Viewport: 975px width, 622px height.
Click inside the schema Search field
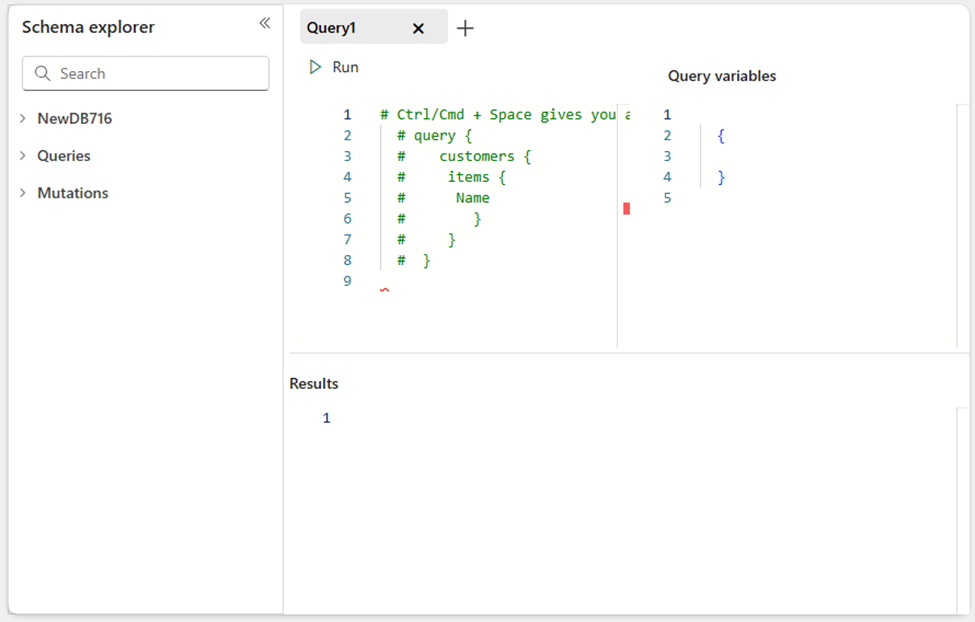[145, 73]
